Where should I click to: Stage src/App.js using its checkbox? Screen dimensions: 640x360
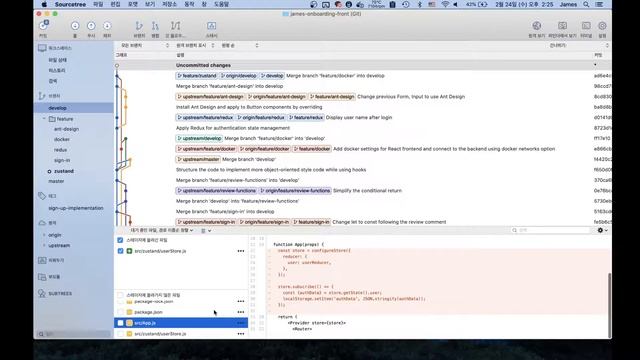point(120,323)
